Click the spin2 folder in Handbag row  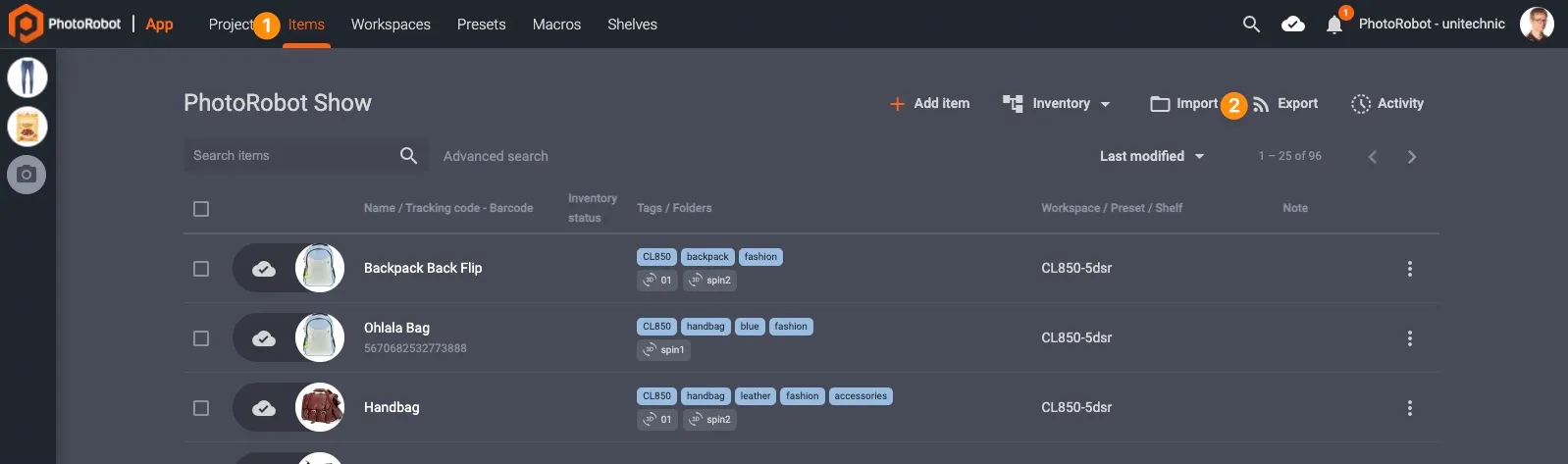point(709,420)
